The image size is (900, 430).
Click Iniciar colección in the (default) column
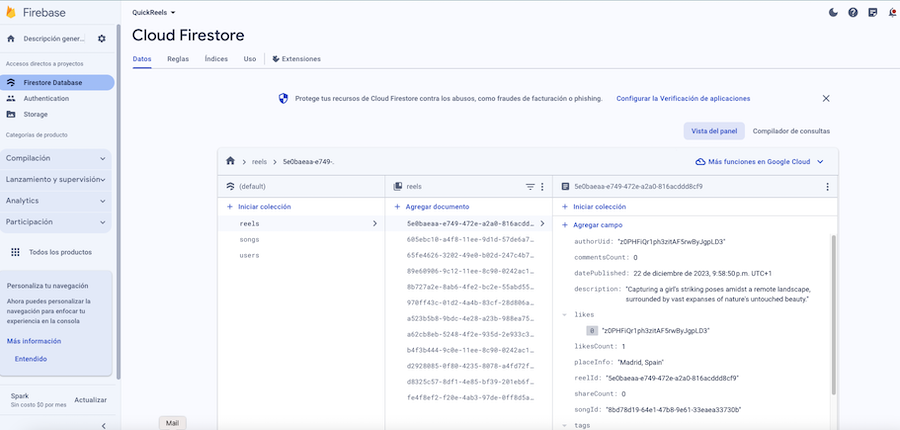pyautogui.click(x=259, y=207)
